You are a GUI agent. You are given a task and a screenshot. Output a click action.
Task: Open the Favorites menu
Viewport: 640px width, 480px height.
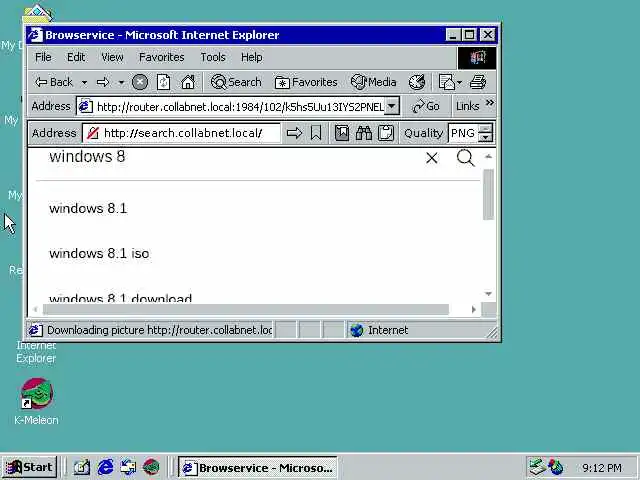point(162,57)
